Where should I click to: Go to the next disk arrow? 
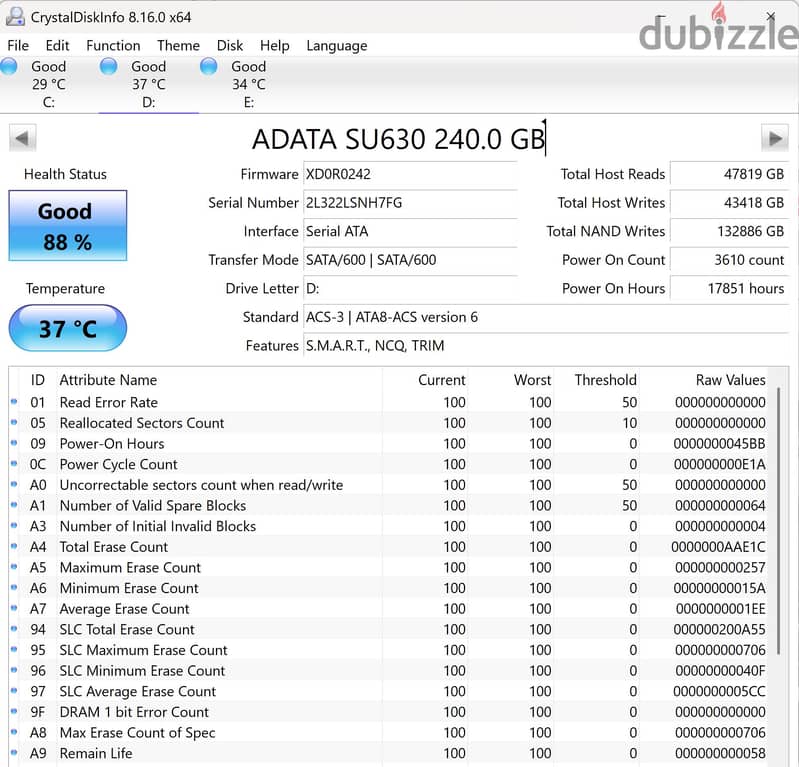tap(775, 138)
